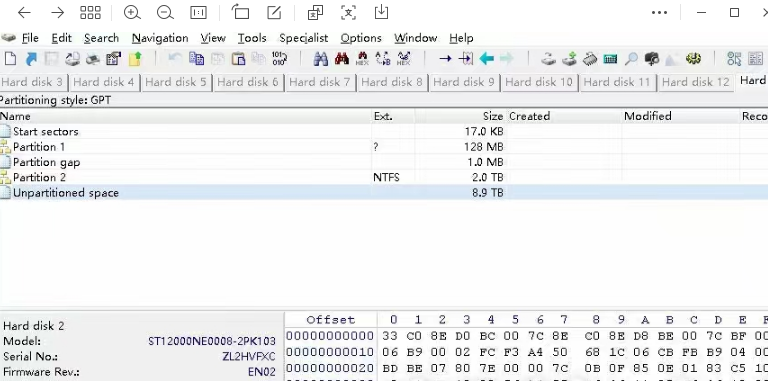Screen dimensions: 768x381
Task: Click the Open Disk icon with green plus
Action: 569,59
